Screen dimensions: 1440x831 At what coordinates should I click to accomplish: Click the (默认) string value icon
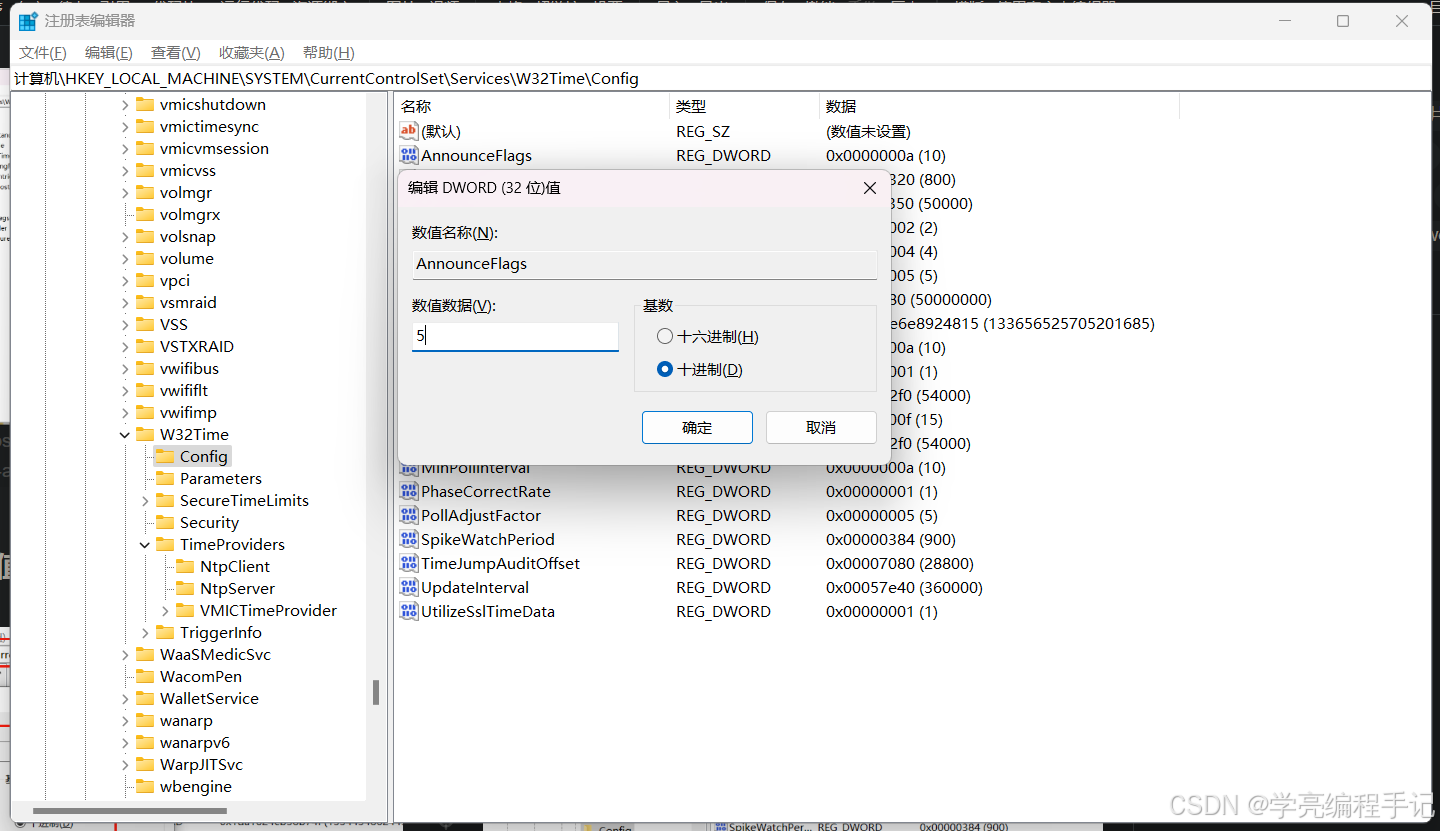coord(408,131)
